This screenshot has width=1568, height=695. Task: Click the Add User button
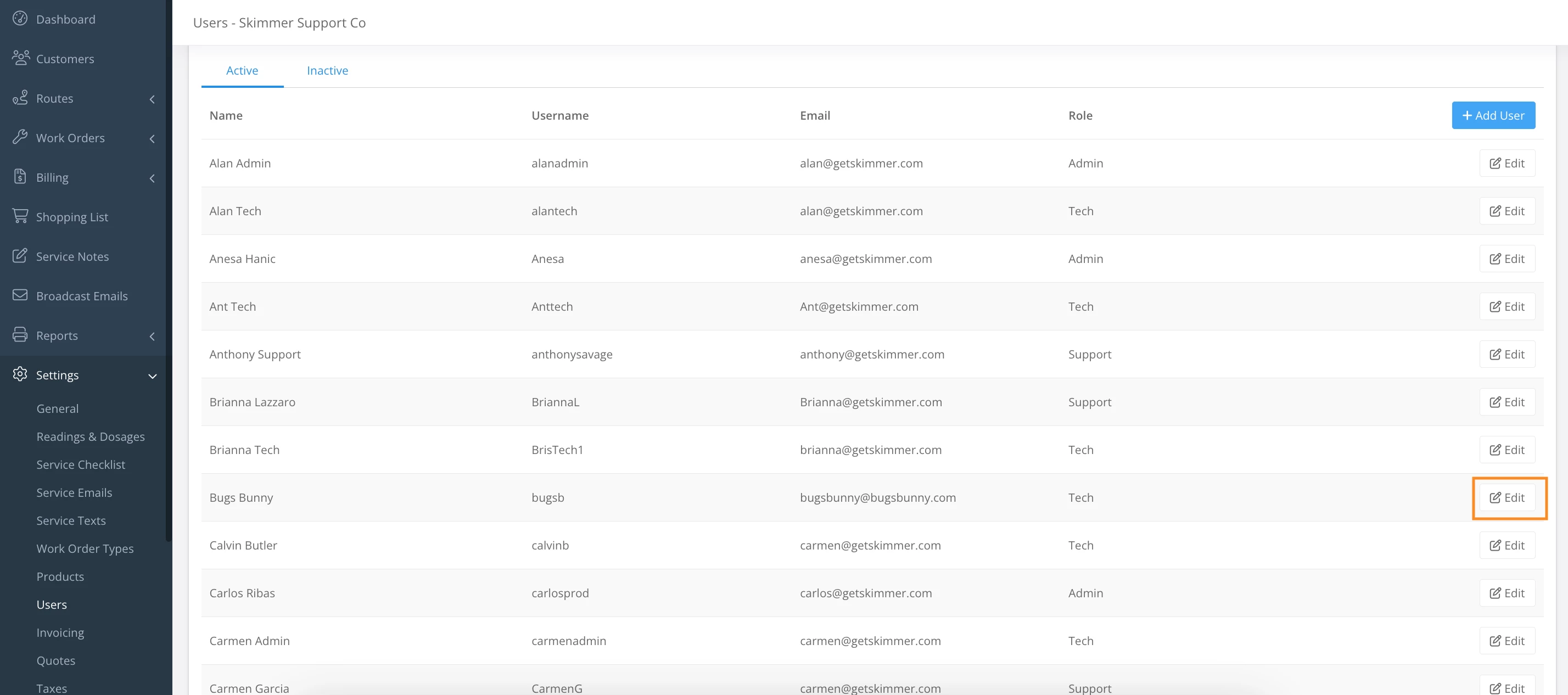pyautogui.click(x=1493, y=115)
